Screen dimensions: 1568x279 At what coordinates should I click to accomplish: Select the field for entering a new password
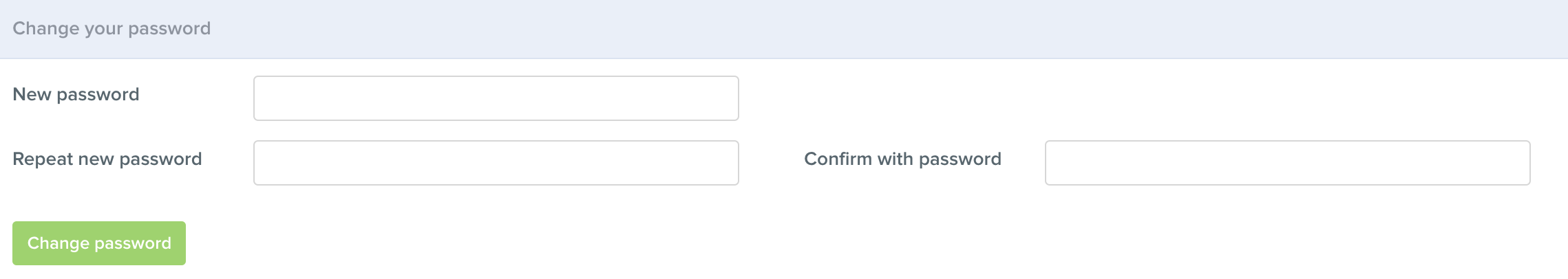[x=496, y=98]
